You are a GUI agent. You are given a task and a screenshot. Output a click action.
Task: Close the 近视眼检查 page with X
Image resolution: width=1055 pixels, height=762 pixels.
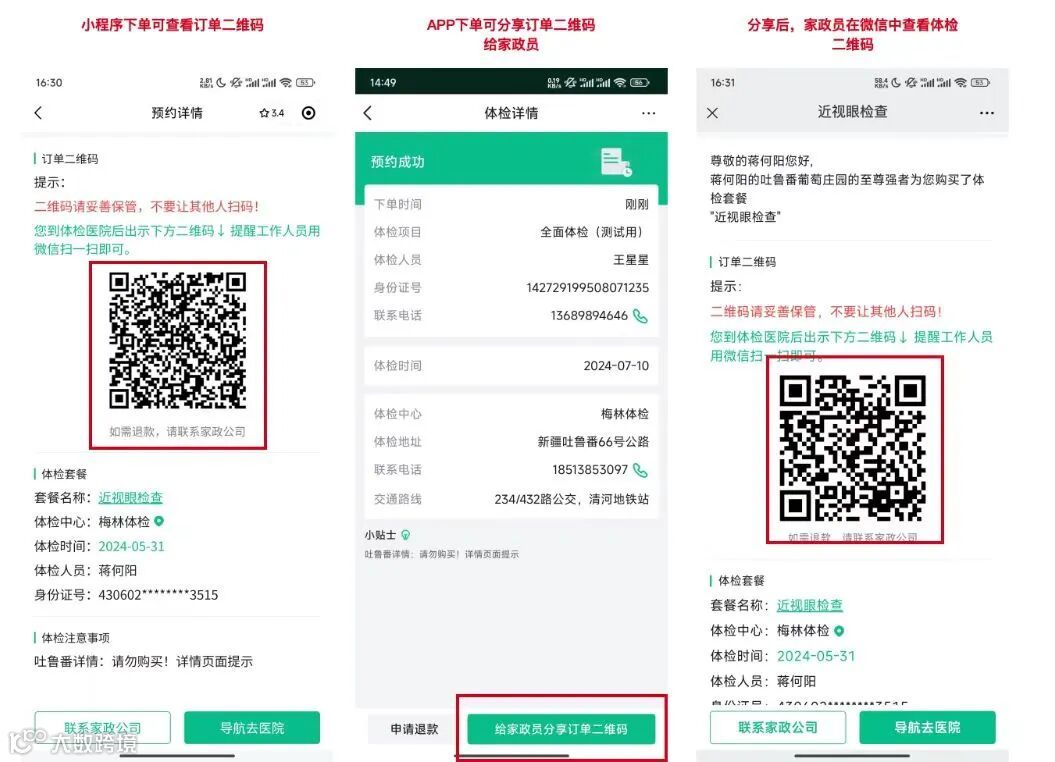[713, 113]
